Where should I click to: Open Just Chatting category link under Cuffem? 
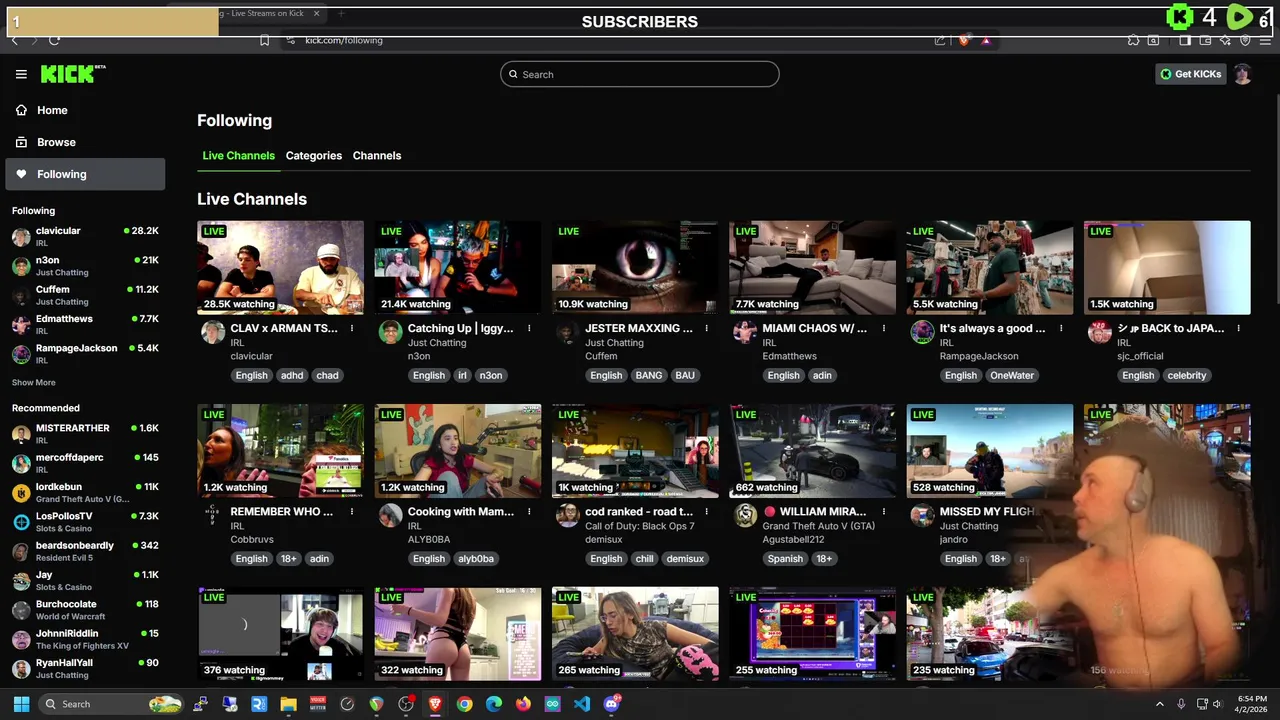point(614,342)
